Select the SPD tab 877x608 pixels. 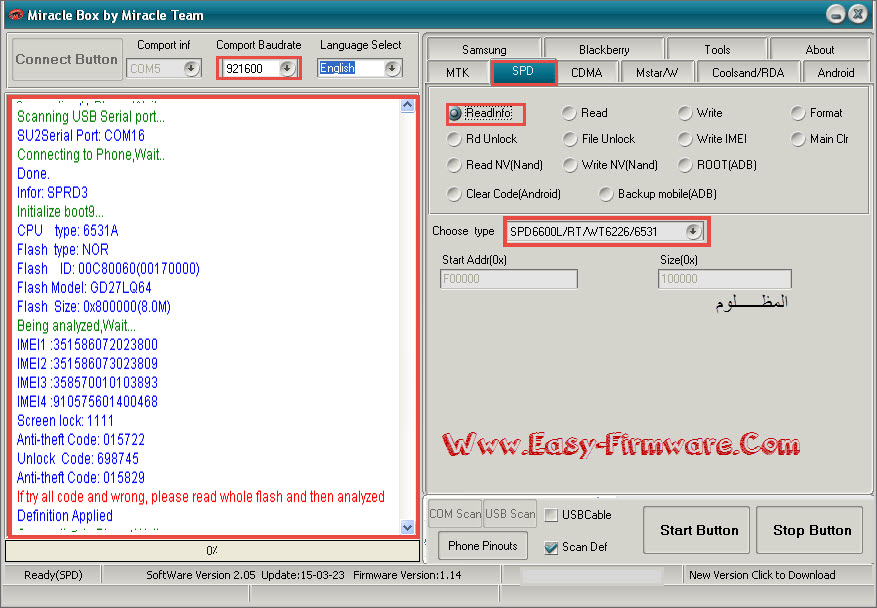523,72
